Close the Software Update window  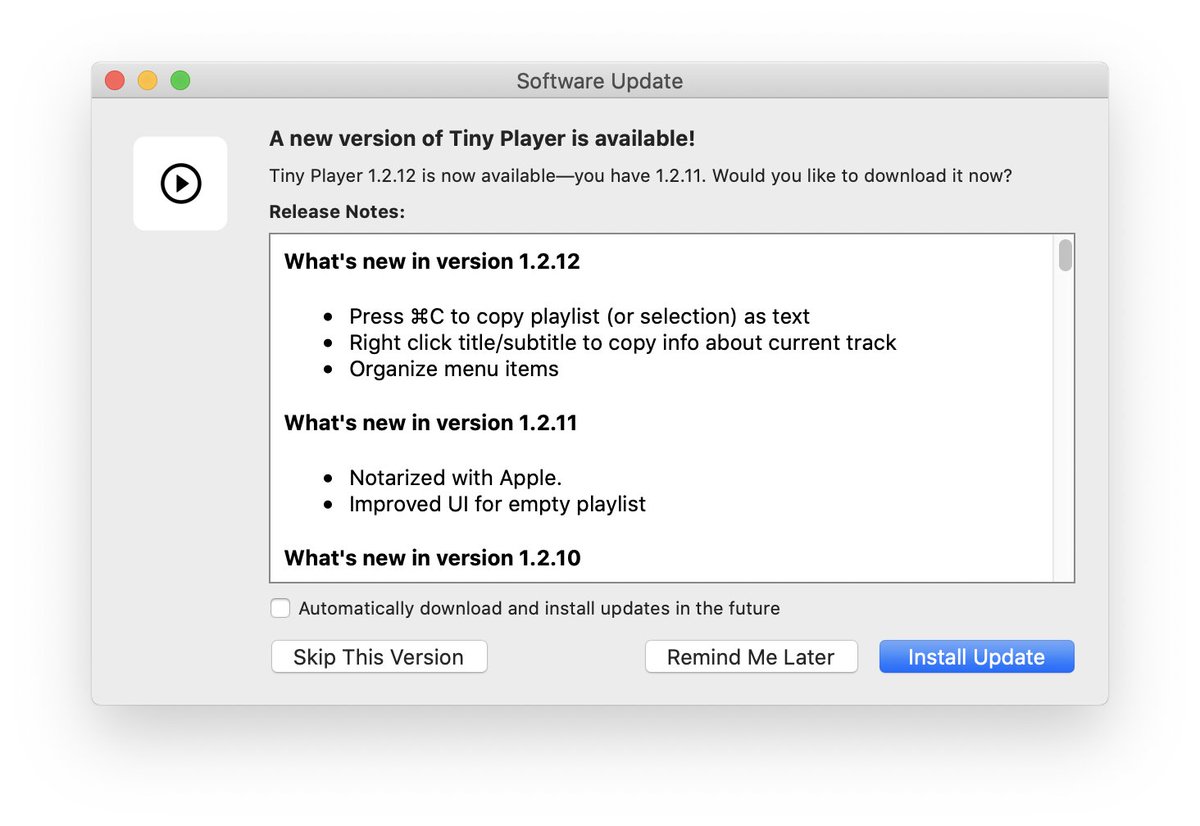115,81
